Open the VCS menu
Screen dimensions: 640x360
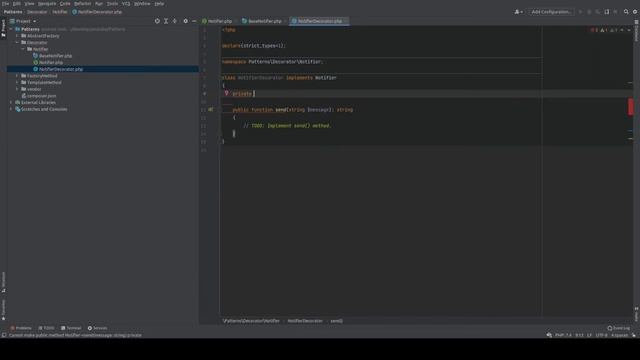point(126,4)
